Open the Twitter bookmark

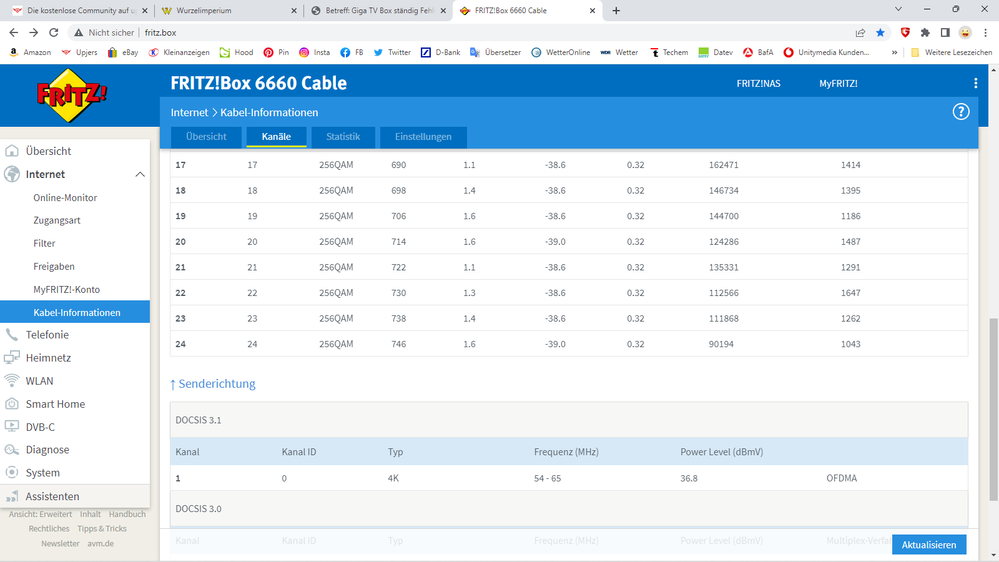pyautogui.click(x=391, y=52)
